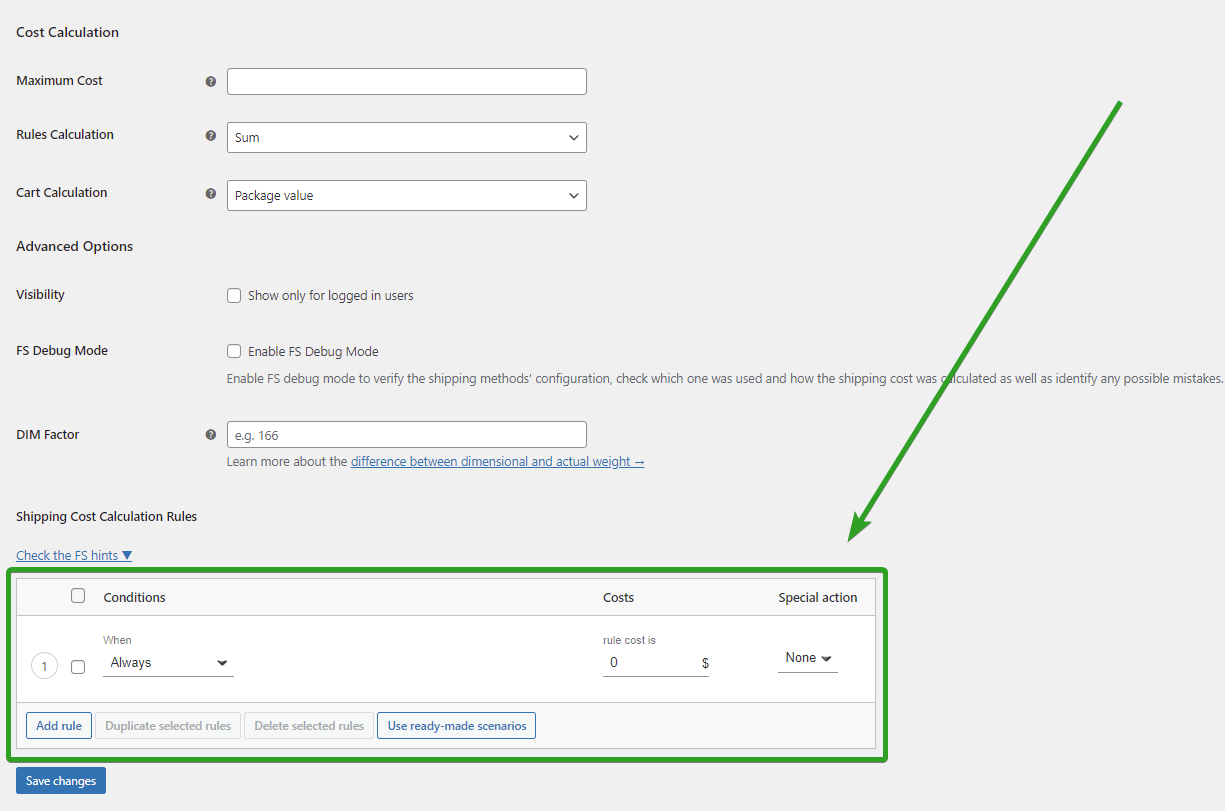1225x811 pixels.
Task: Click the Cost Calculation heading
Action: pos(68,32)
